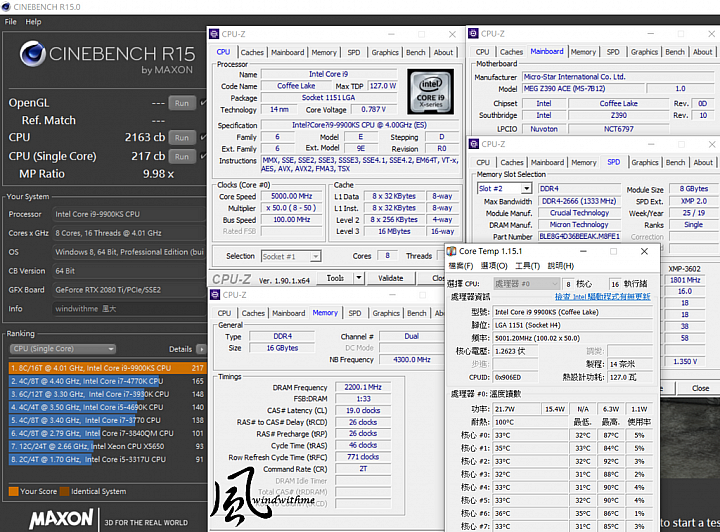The width and height of the screenshot is (720, 532).
Task: Run the CPU benchmark
Action: (182, 137)
